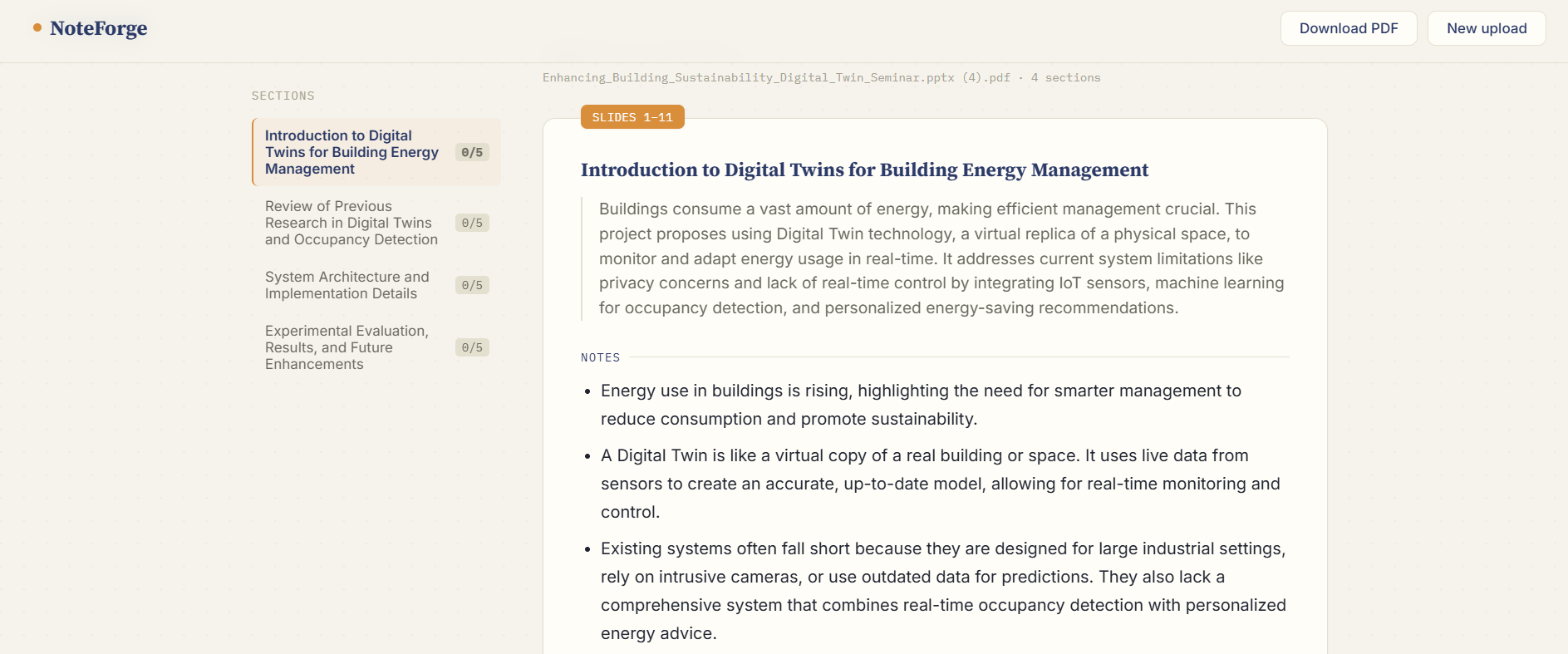Start a New upload
The height and width of the screenshot is (654, 1568).
tap(1487, 28)
